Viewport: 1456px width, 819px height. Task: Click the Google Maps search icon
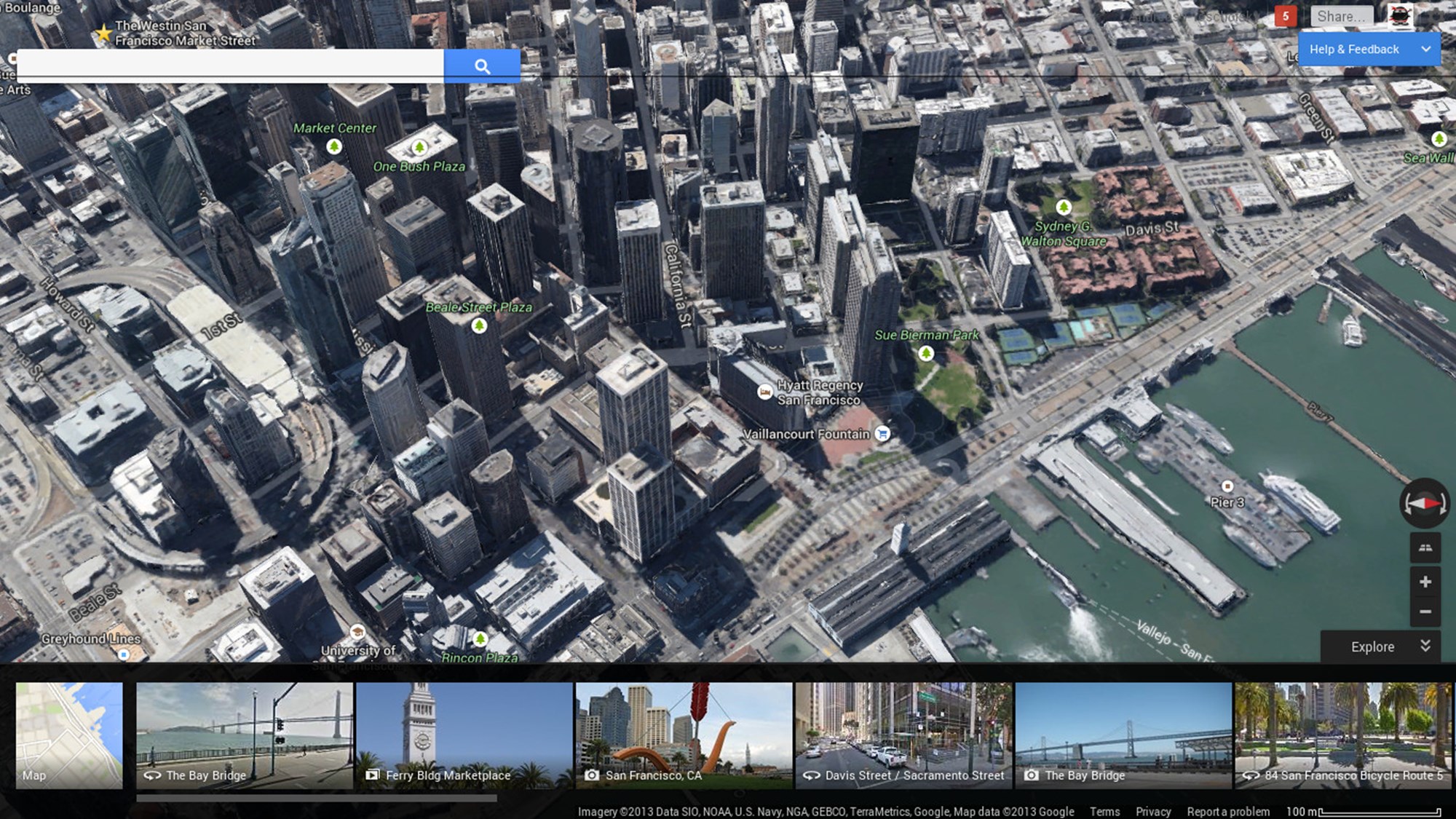481,65
